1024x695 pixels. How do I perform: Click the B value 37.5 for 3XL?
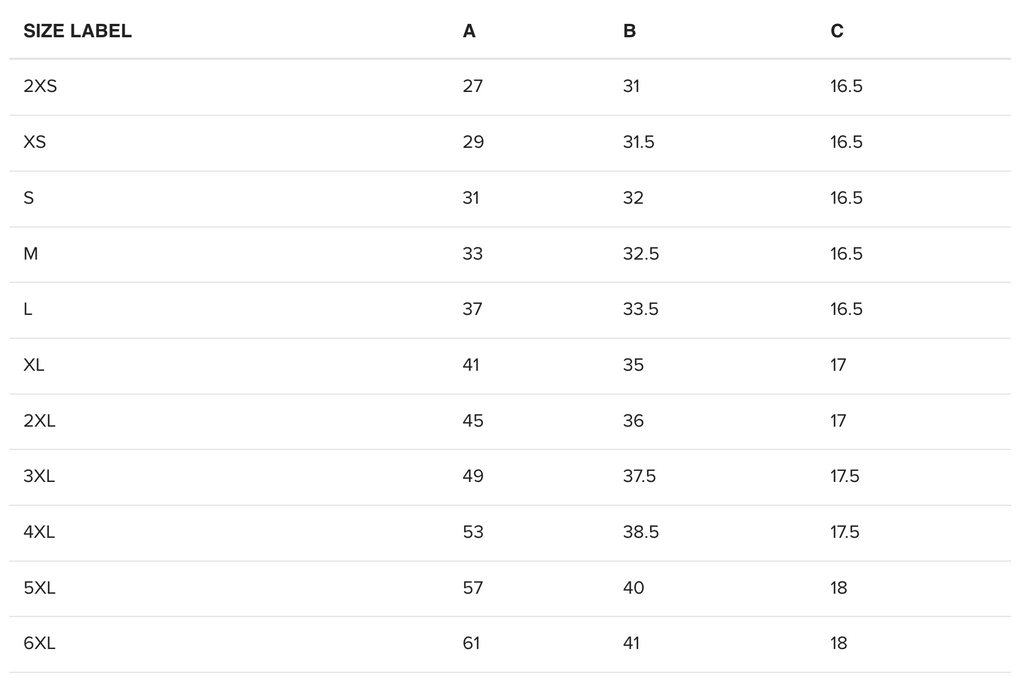click(x=639, y=476)
